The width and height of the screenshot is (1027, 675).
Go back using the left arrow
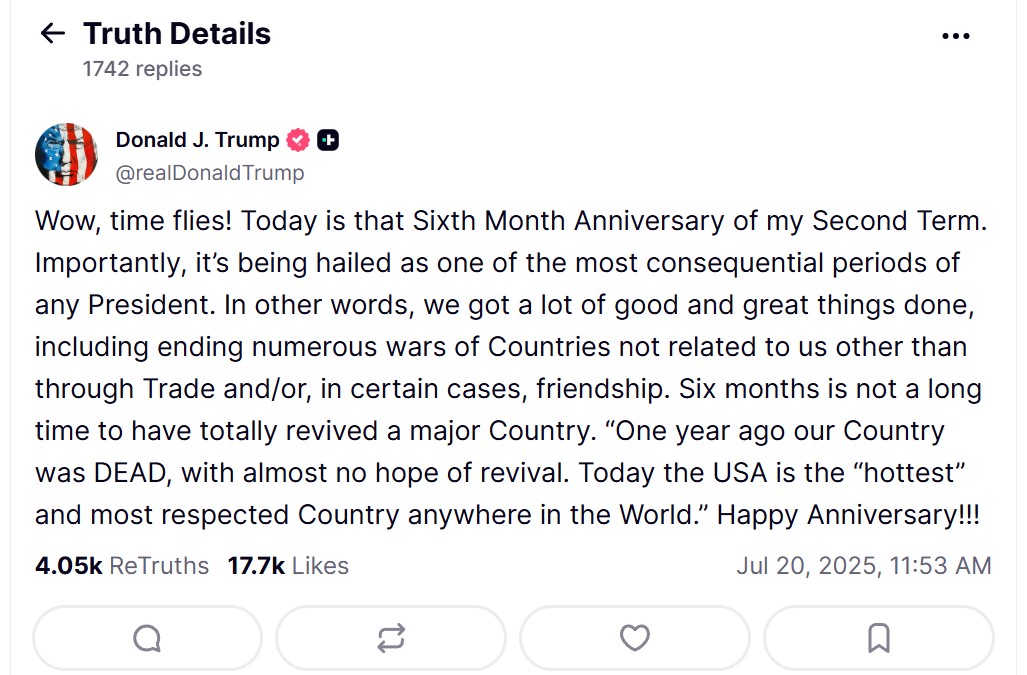tap(52, 34)
